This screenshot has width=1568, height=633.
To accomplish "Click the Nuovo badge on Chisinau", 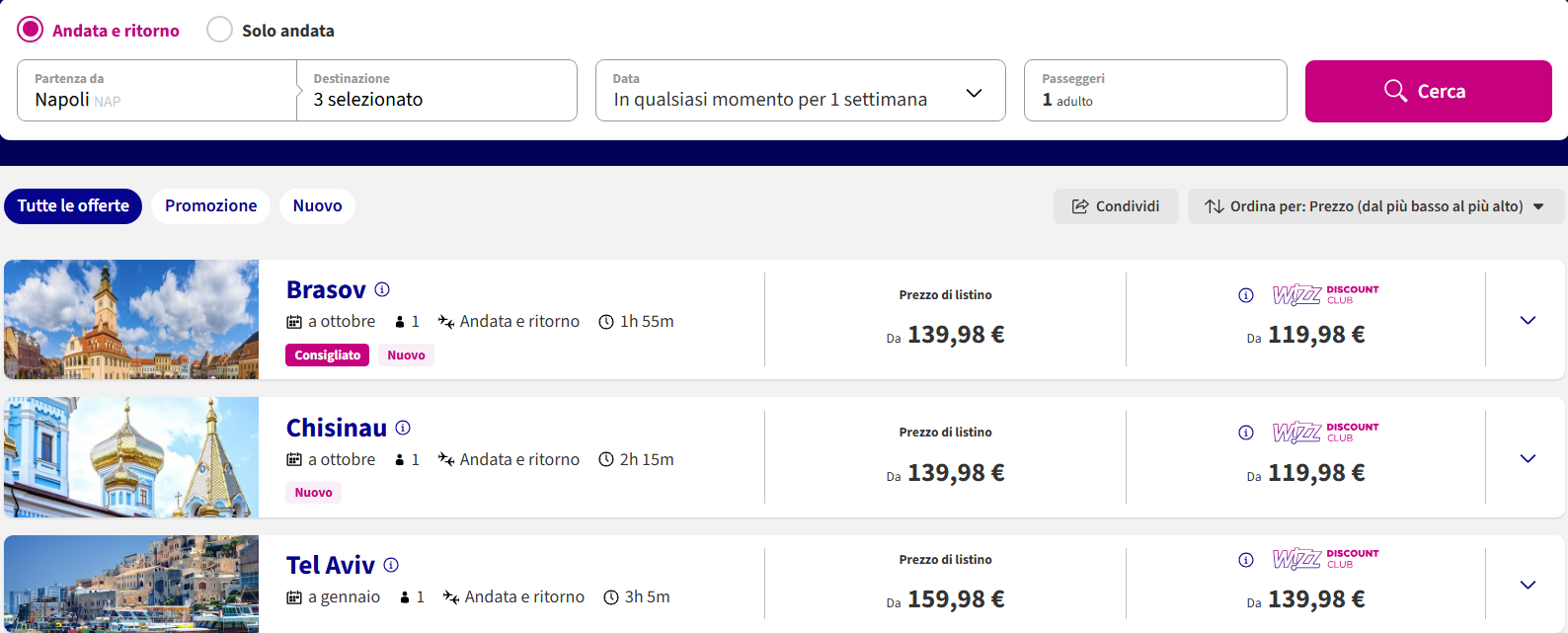I will 314,493.
